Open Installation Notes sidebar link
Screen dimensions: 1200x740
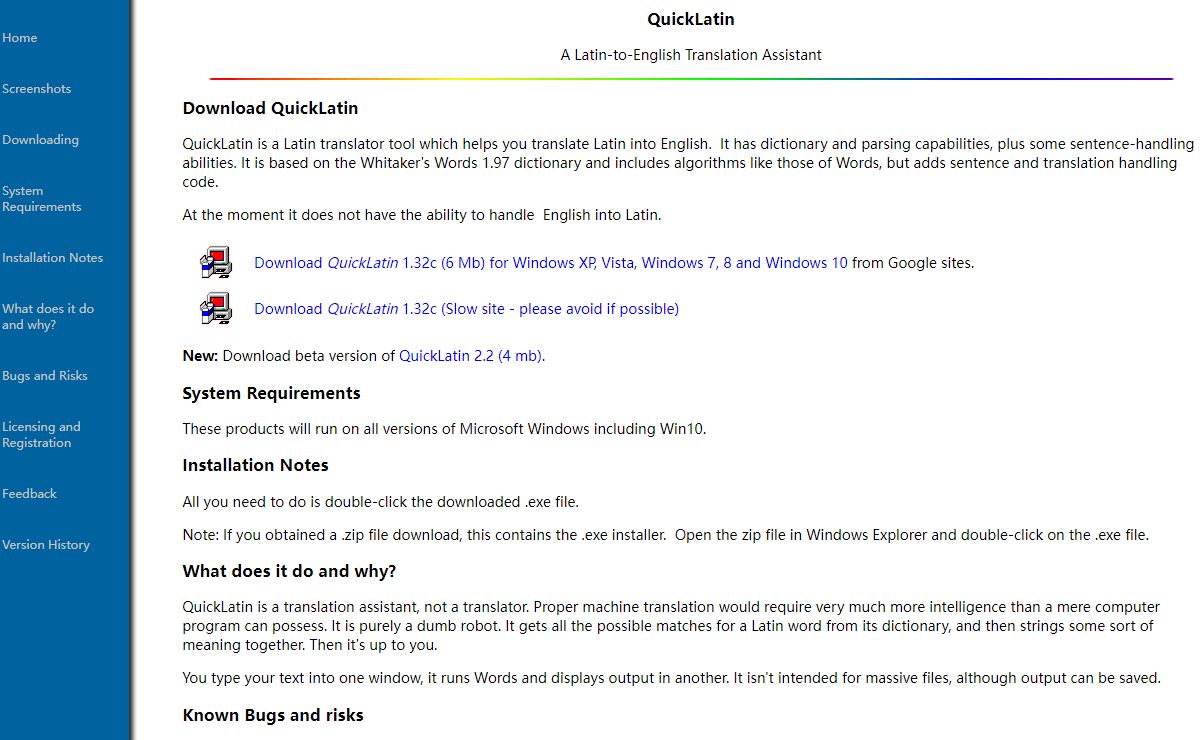point(53,258)
